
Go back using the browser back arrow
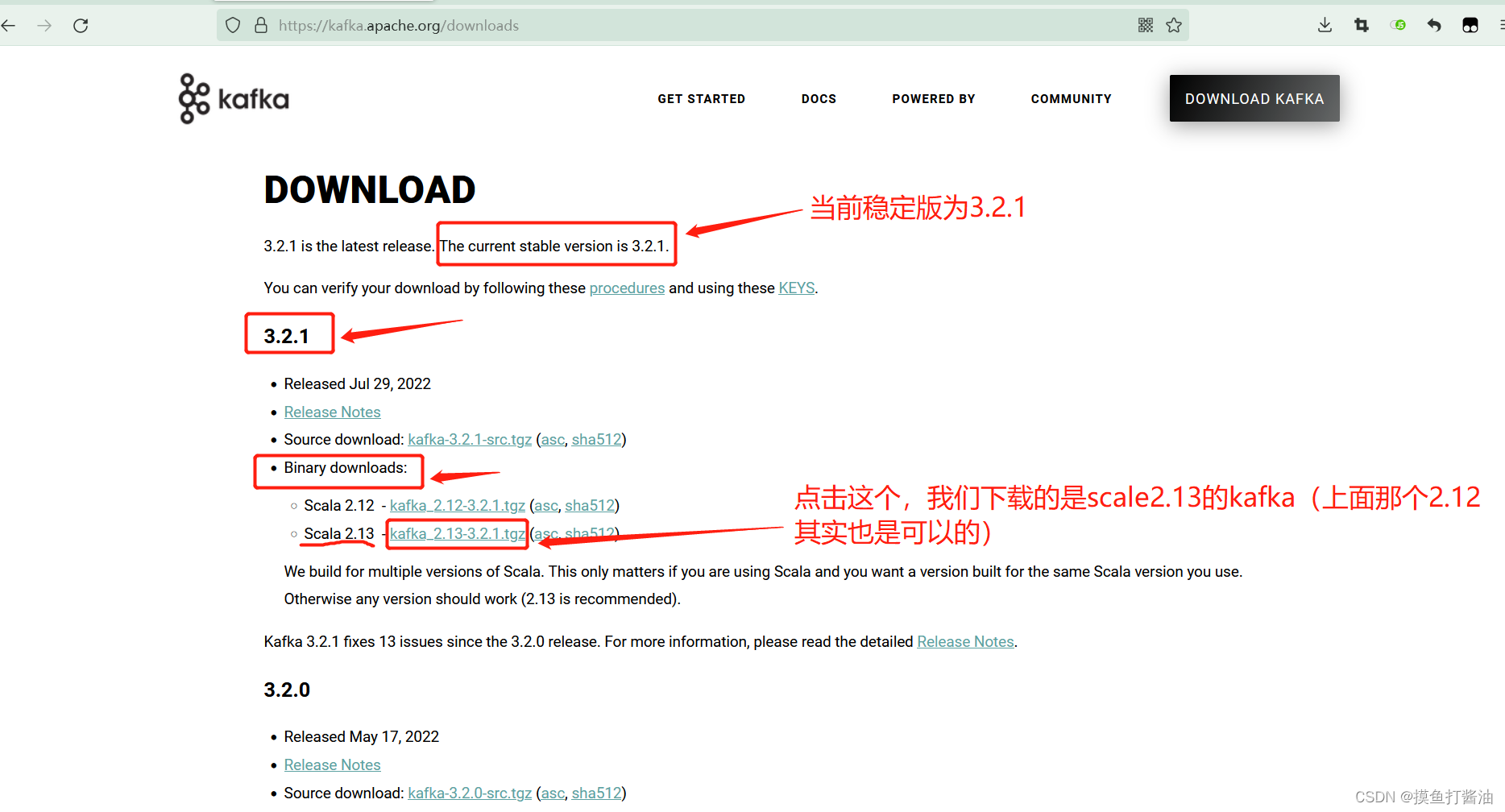pos(9,26)
